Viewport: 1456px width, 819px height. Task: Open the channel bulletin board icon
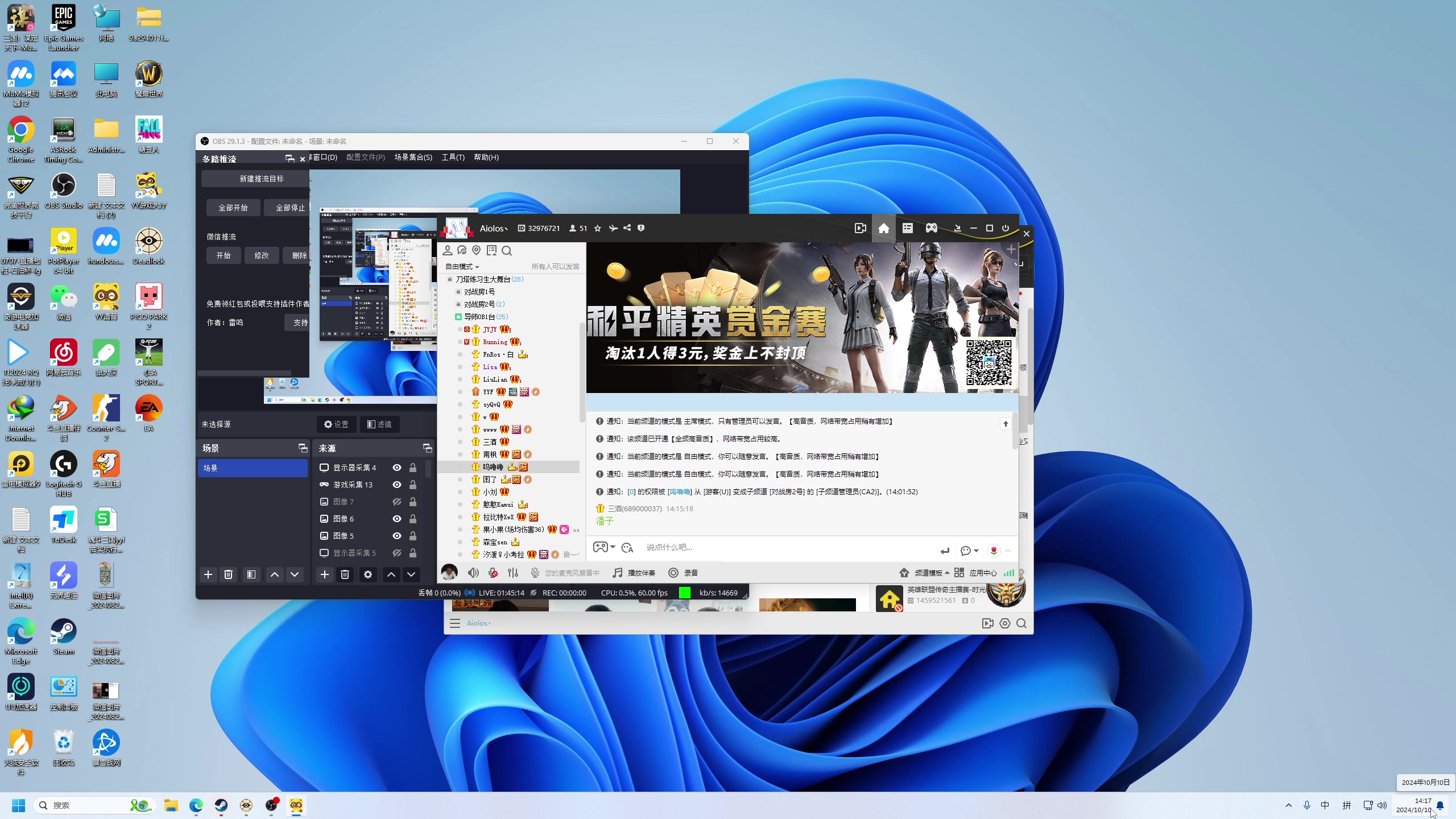click(x=491, y=250)
